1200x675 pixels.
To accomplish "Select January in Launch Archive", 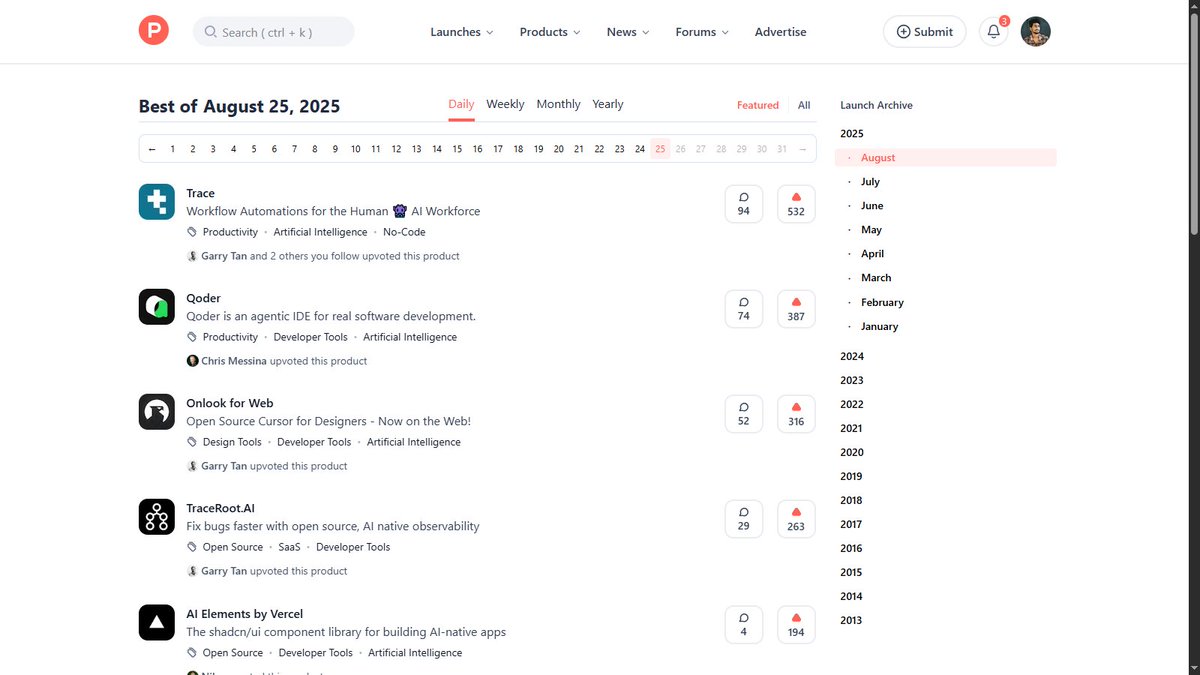I will [880, 326].
